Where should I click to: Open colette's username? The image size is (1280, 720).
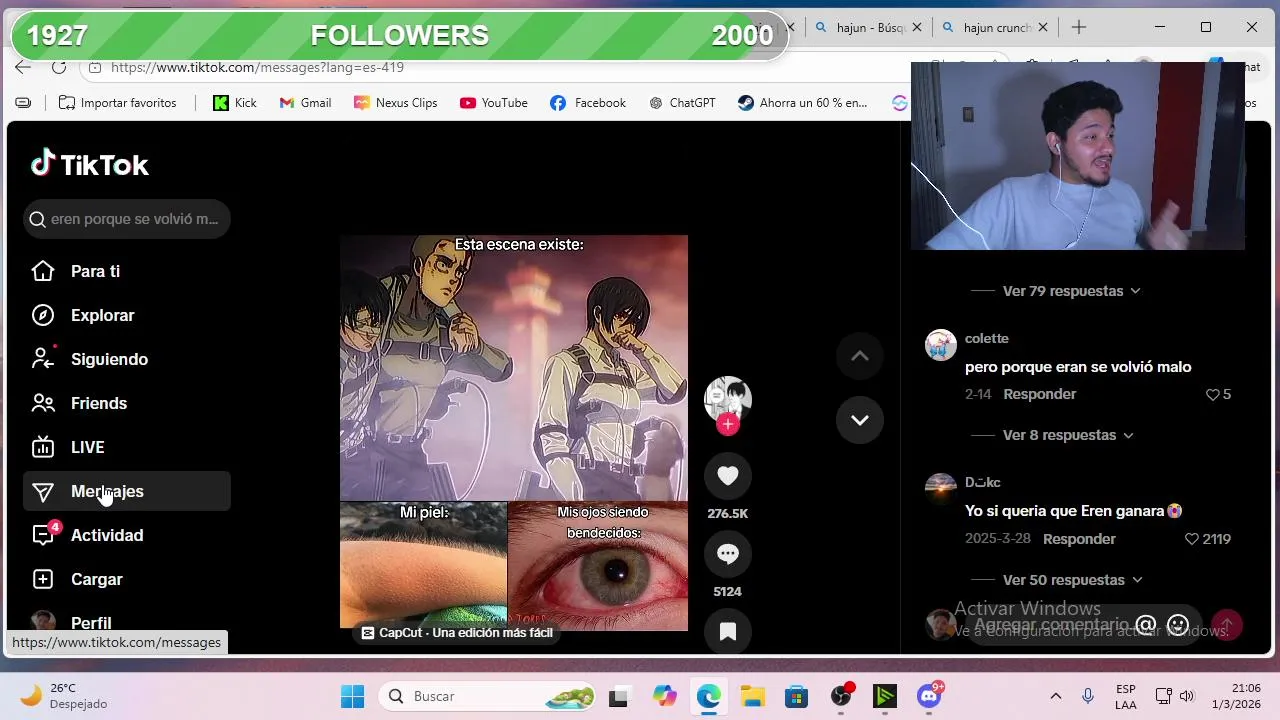point(987,339)
